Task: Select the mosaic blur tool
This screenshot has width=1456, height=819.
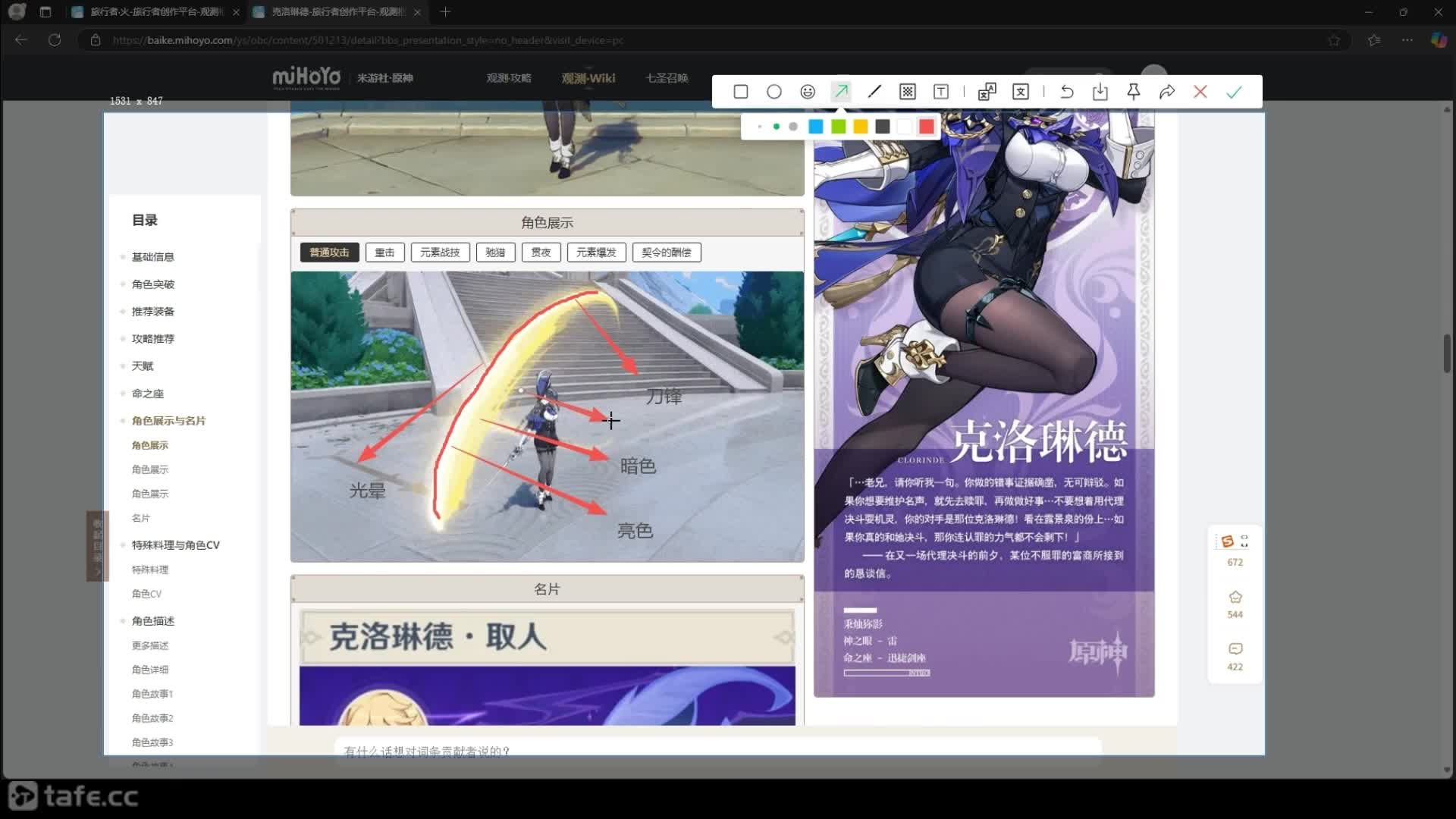Action: (908, 92)
